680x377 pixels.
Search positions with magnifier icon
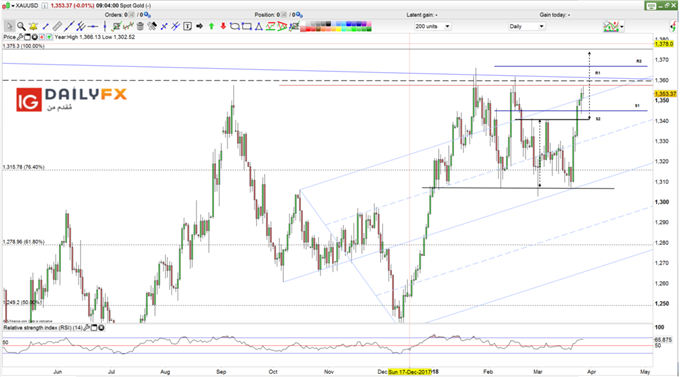(299, 15)
